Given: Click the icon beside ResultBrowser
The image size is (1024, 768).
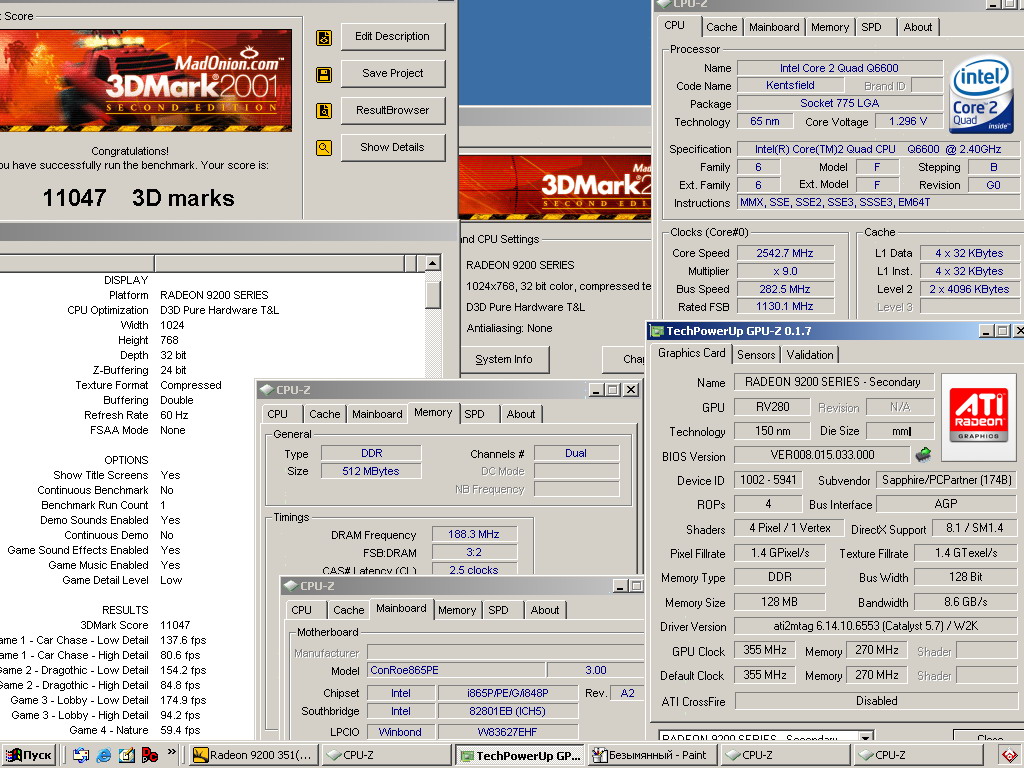Looking at the screenshot, I should coord(324,110).
